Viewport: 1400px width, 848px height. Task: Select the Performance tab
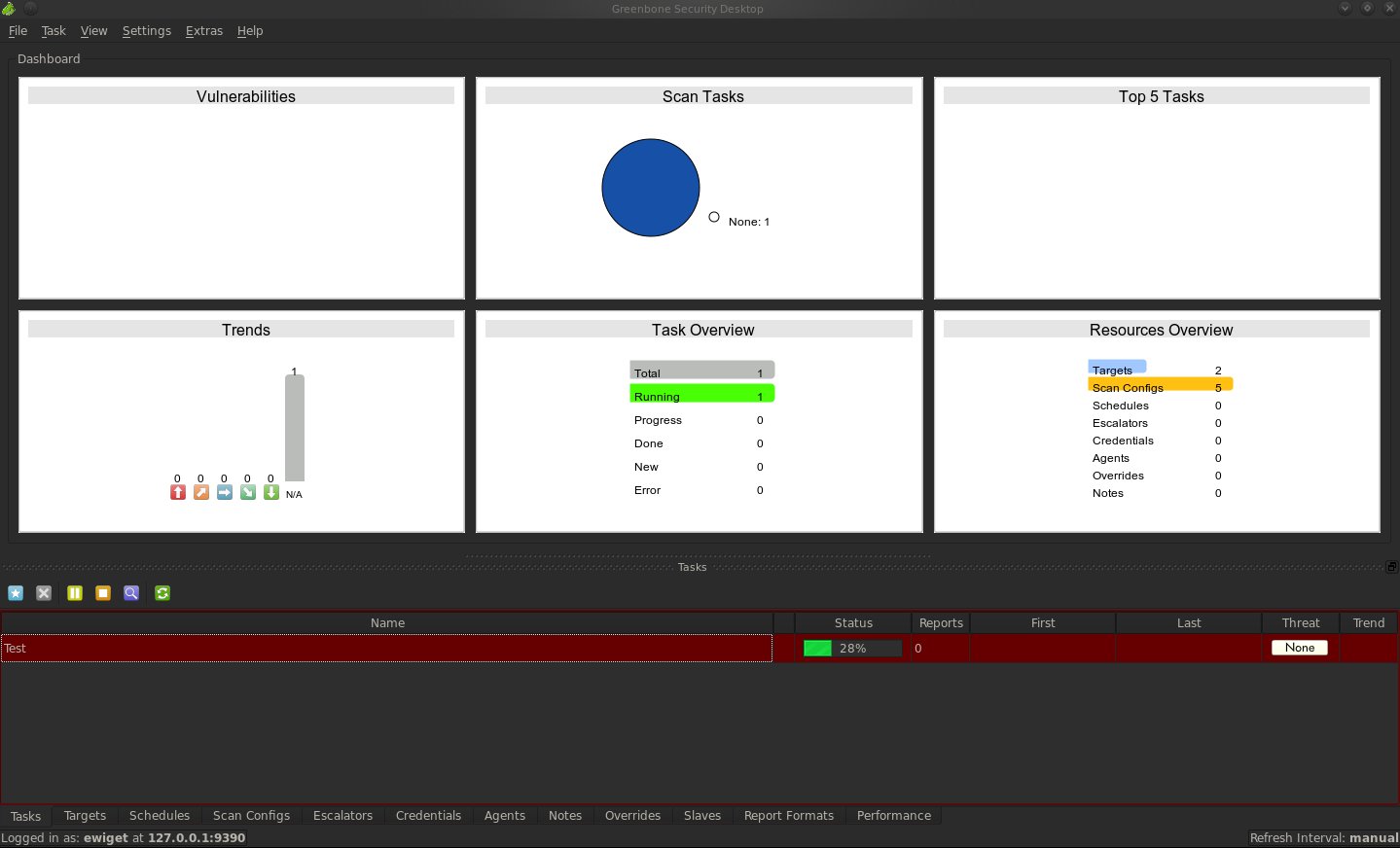click(892, 815)
